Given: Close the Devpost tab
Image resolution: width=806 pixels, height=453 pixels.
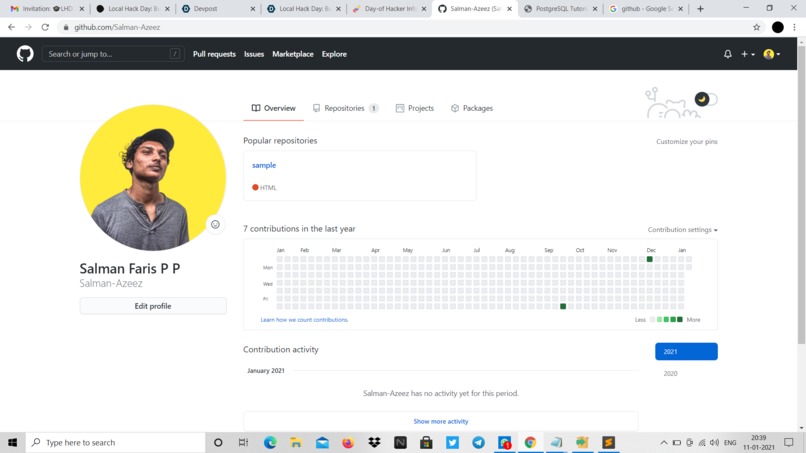Looking at the screenshot, I should tap(252, 9).
